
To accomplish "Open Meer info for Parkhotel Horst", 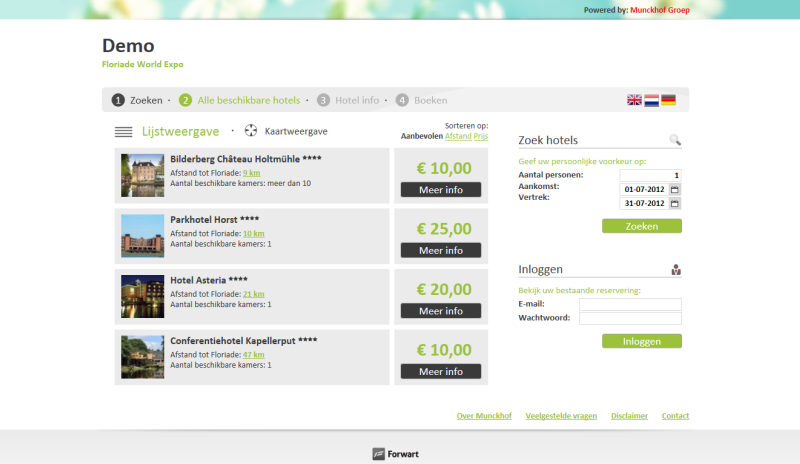I will pos(441,250).
